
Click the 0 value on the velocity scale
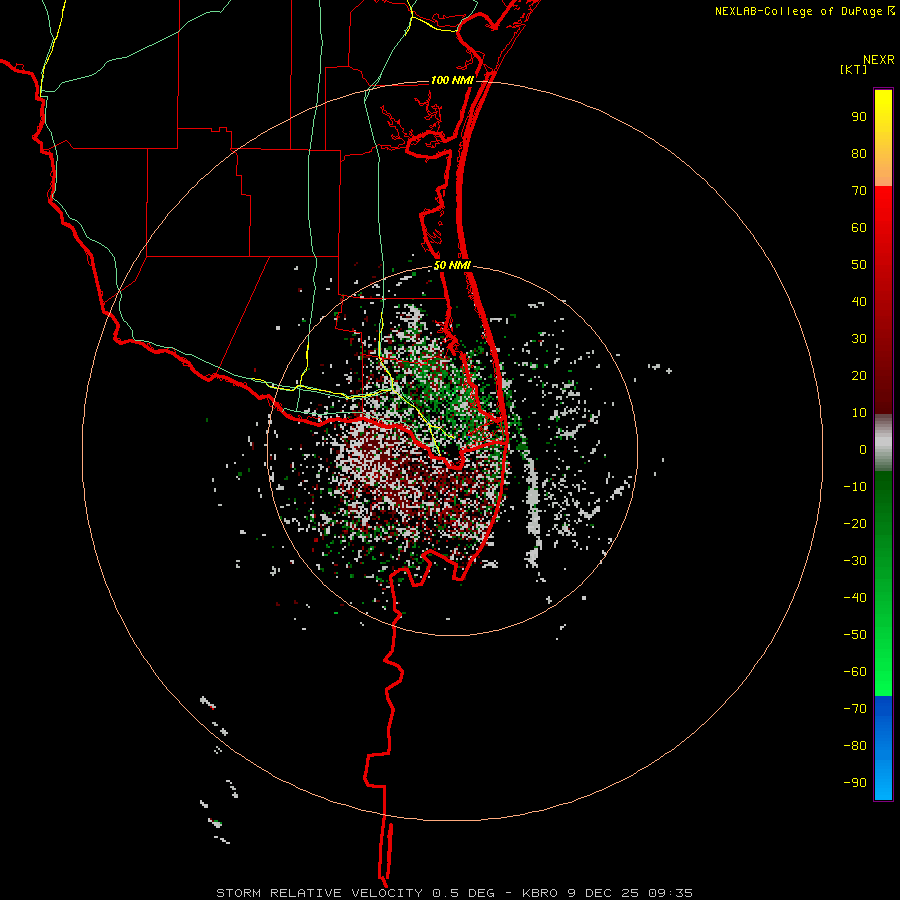pos(863,450)
